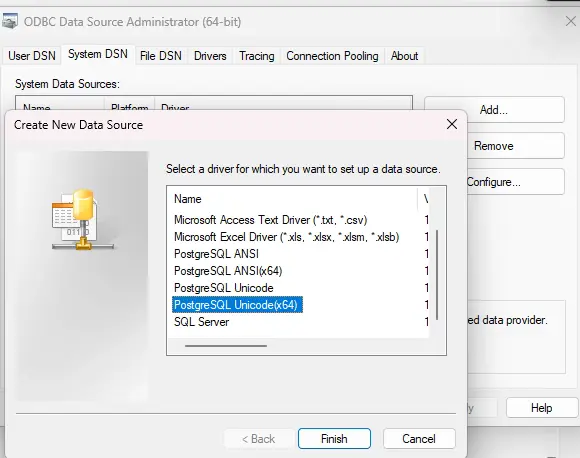Select the PostgreSQL Unicode driver
The width and height of the screenshot is (580, 458).
tap(224, 288)
